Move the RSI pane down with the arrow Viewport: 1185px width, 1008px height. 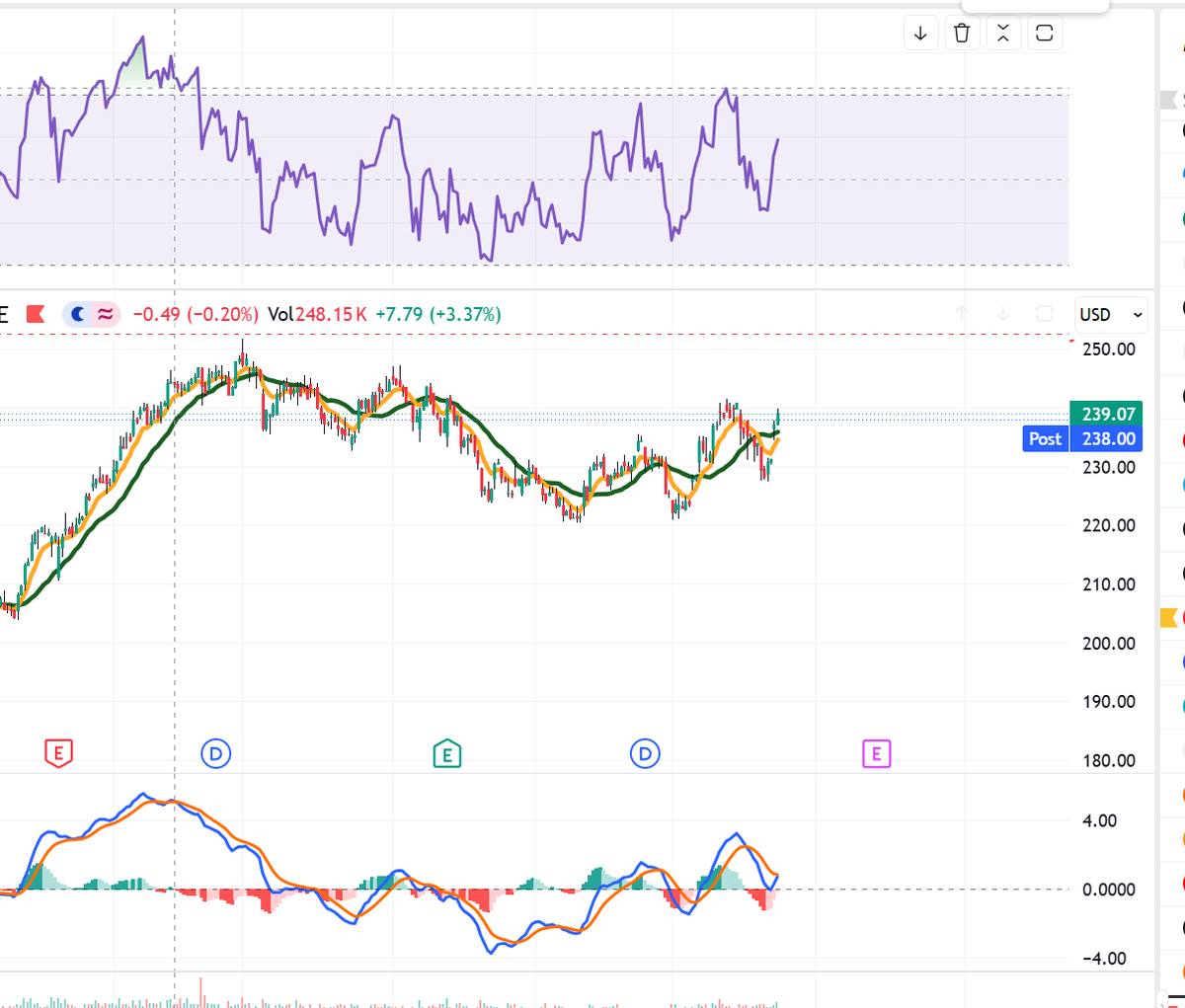(920, 34)
